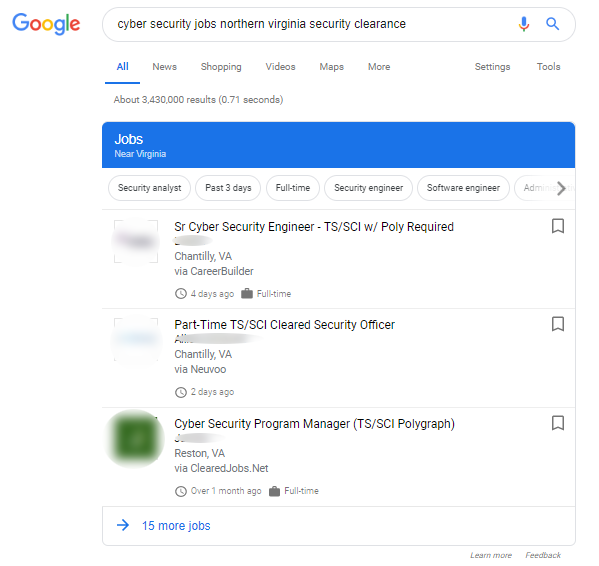Click the voice search microphone icon
The image size is (599, 566).
point(524,24)
